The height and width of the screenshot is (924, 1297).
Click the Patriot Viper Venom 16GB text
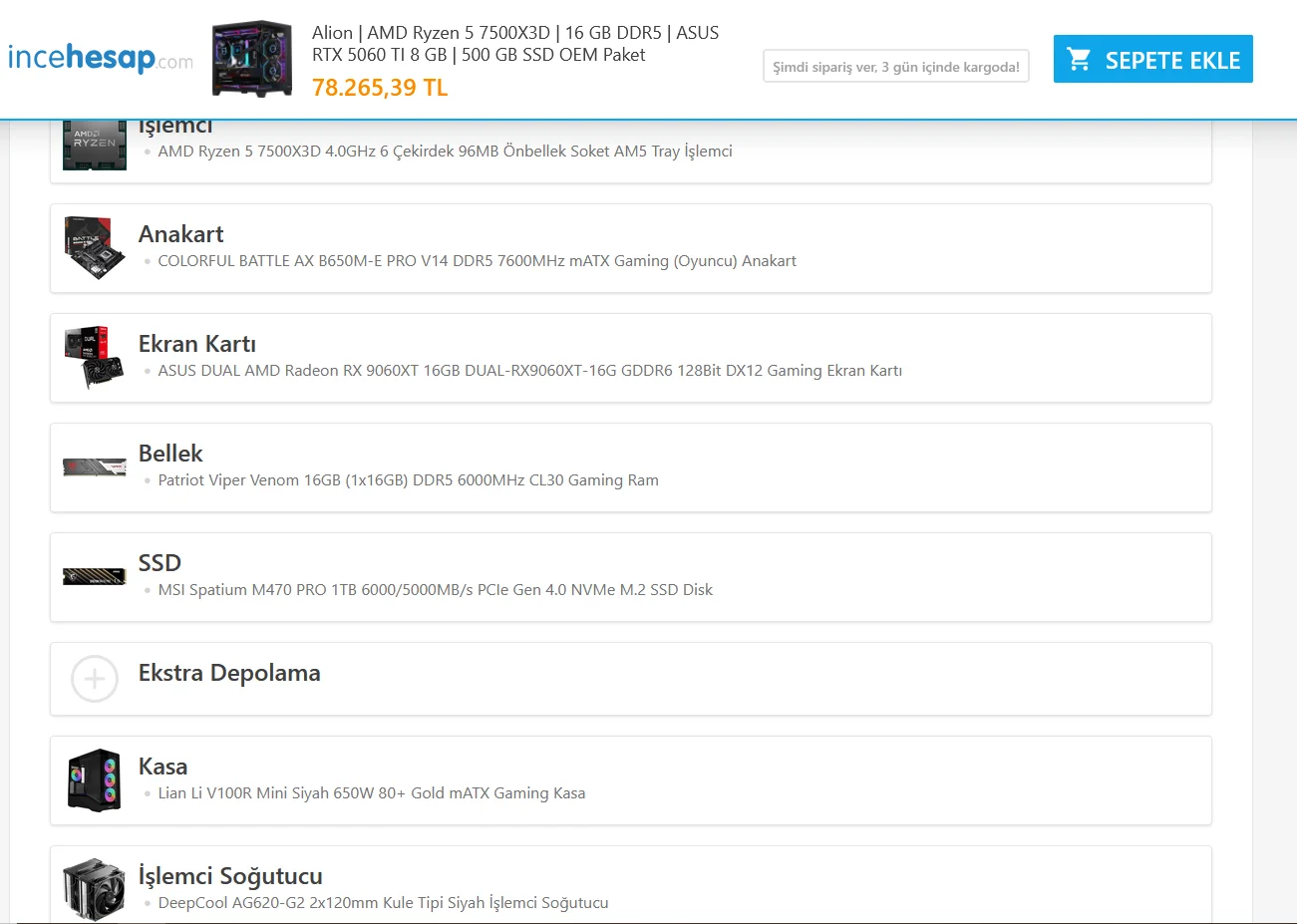pos(408,480)
